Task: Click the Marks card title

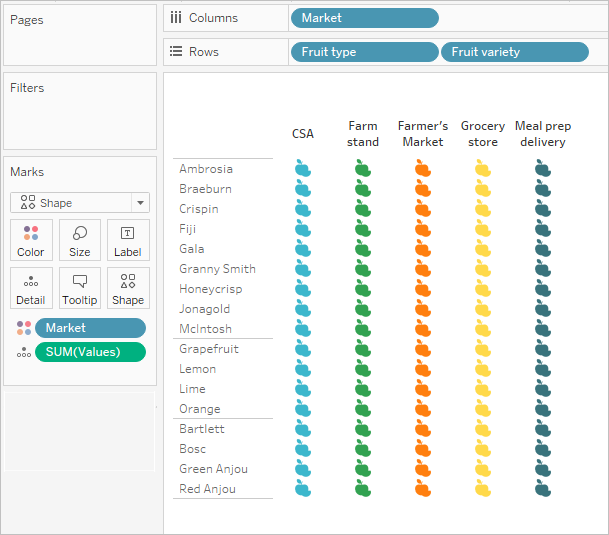Action: [27, 172]
